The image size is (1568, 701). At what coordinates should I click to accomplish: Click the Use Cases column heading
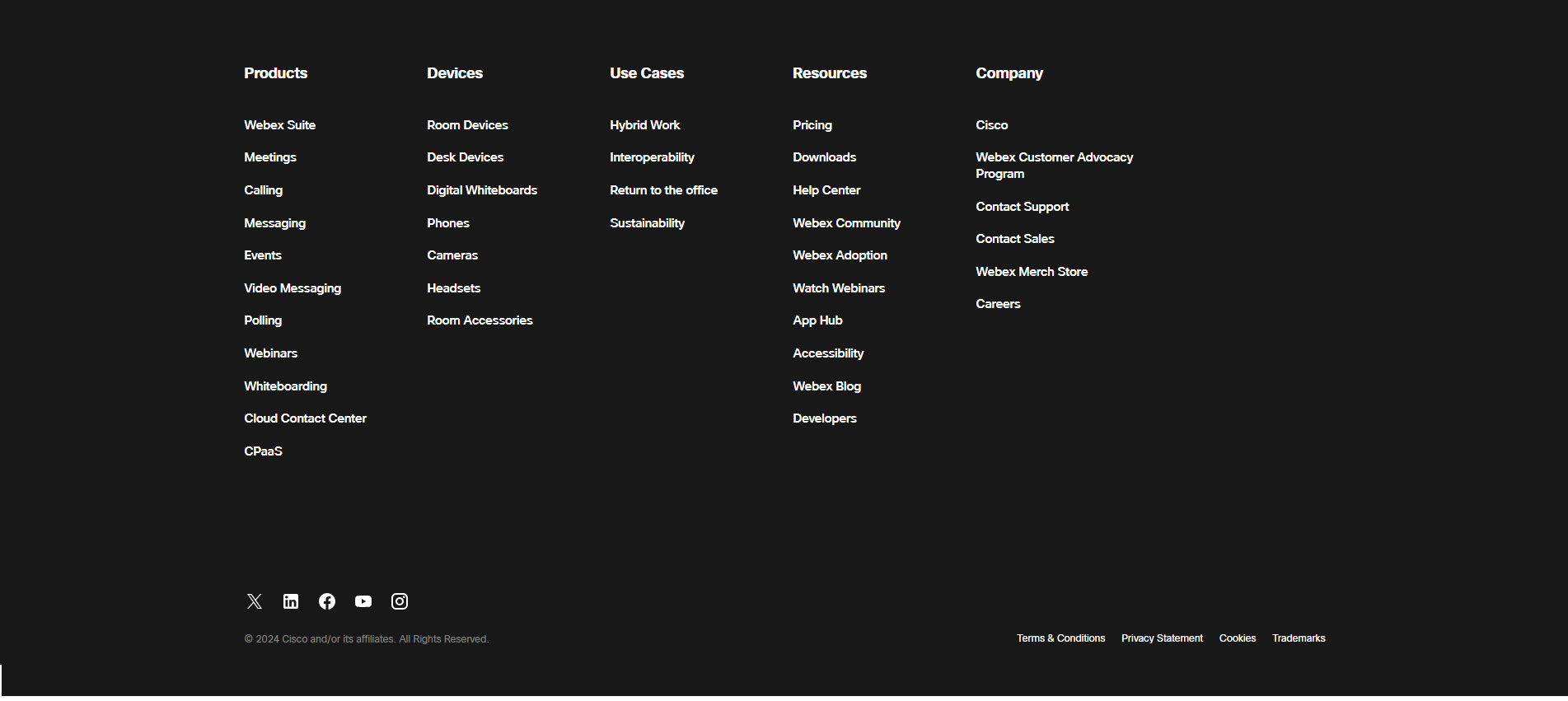coord(647,73)
